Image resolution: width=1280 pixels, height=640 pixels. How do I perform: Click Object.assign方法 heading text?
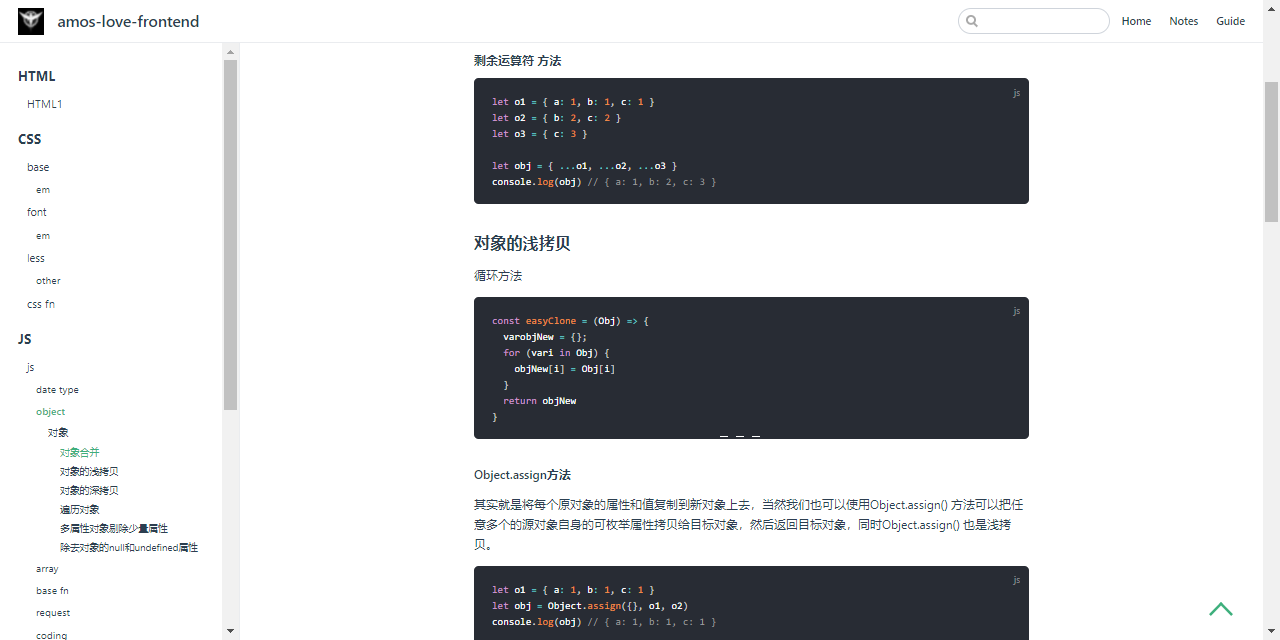[522, 475]
